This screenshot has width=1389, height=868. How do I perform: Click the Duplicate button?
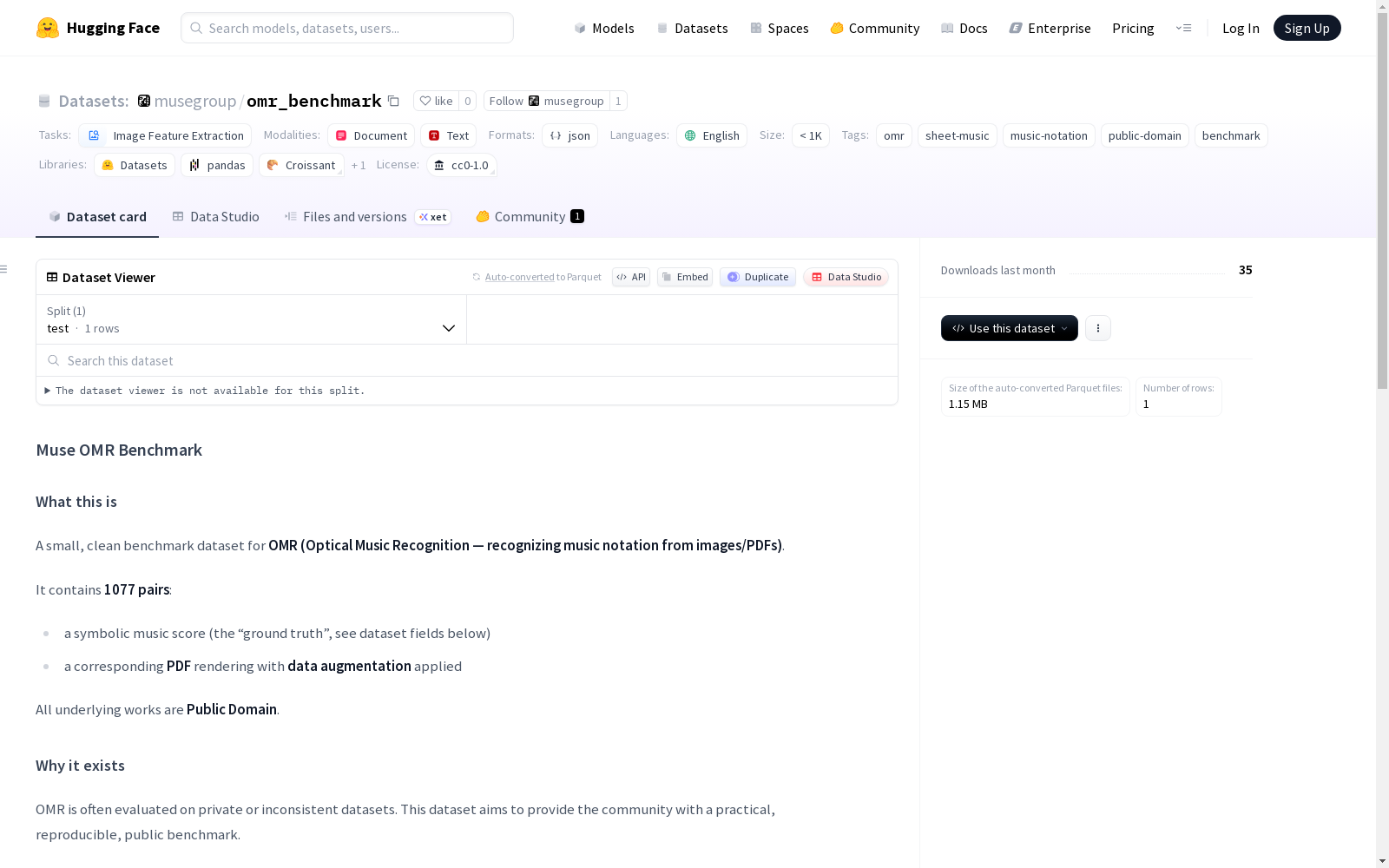click(x=758, y=277)
